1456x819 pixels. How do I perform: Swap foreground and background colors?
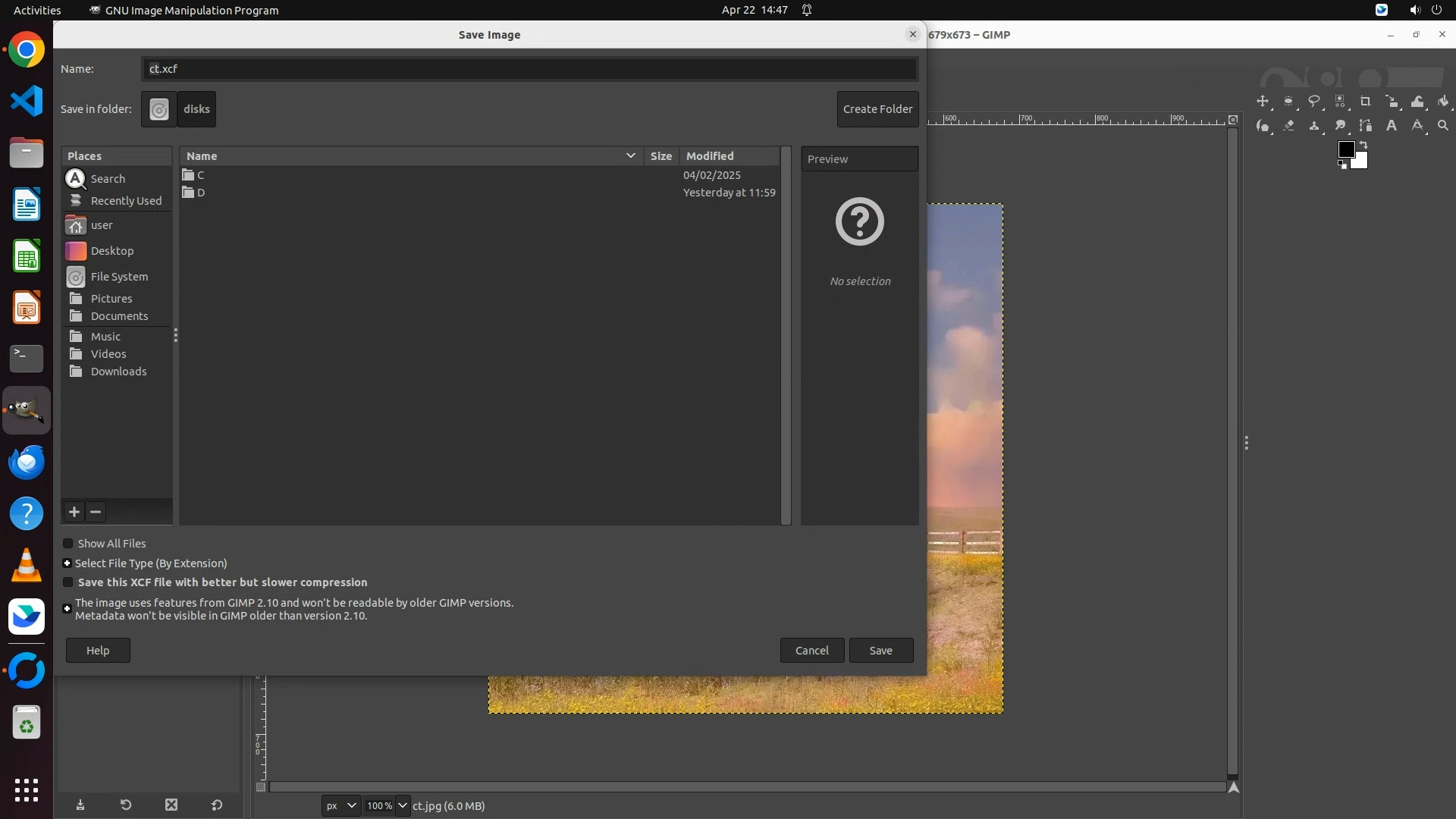[x=1363, y=144]
